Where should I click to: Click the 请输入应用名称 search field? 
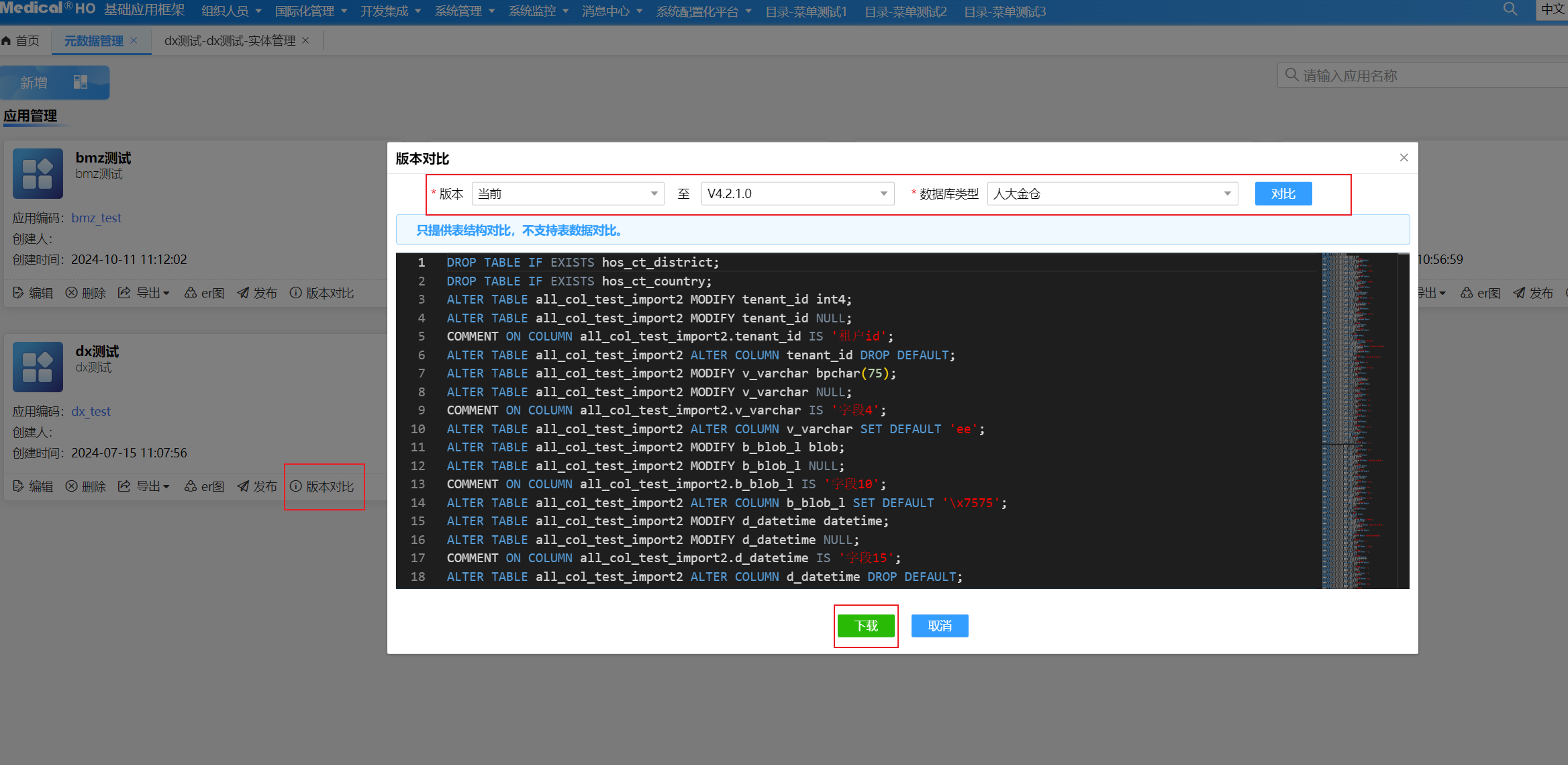coord(1423,75)
